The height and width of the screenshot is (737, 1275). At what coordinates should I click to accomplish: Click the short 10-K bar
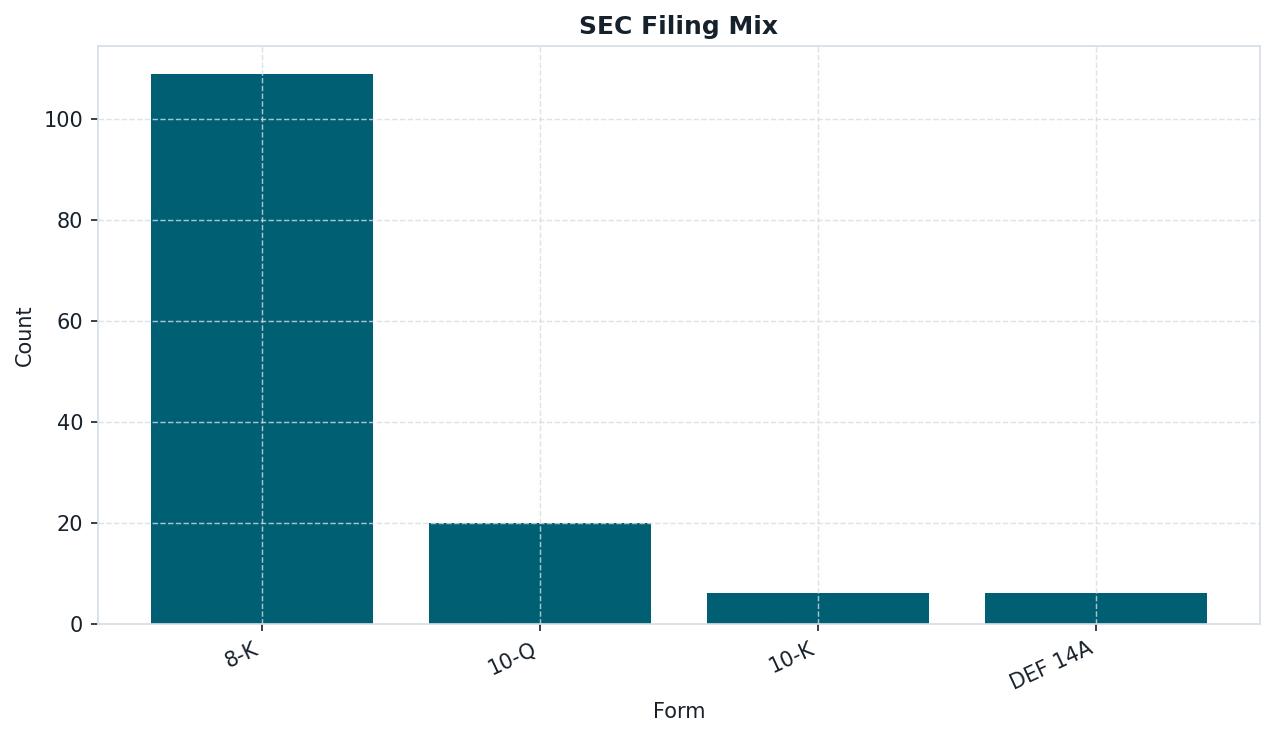pos(817,608)
